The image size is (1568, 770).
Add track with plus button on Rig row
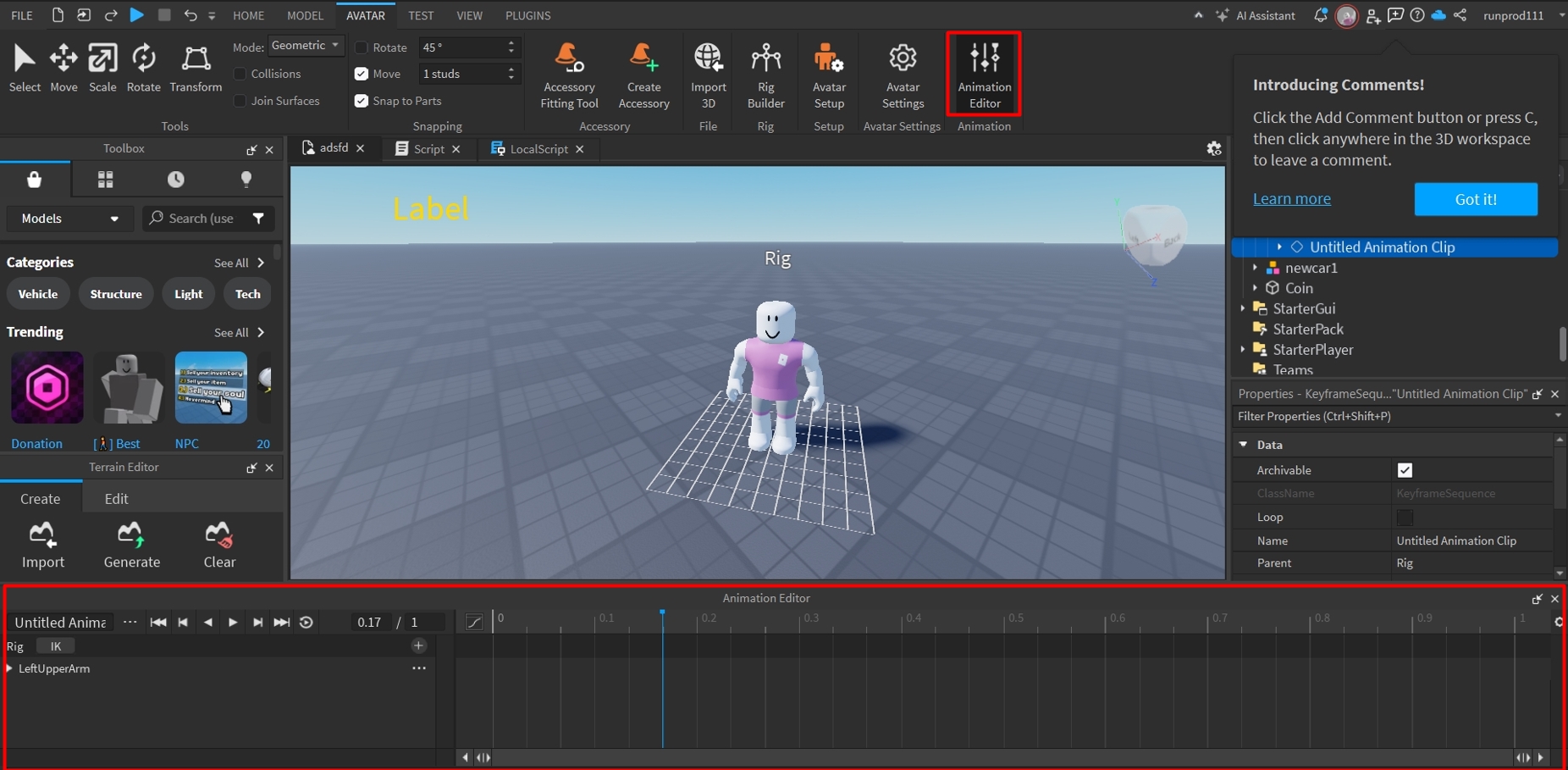[418, 645]
